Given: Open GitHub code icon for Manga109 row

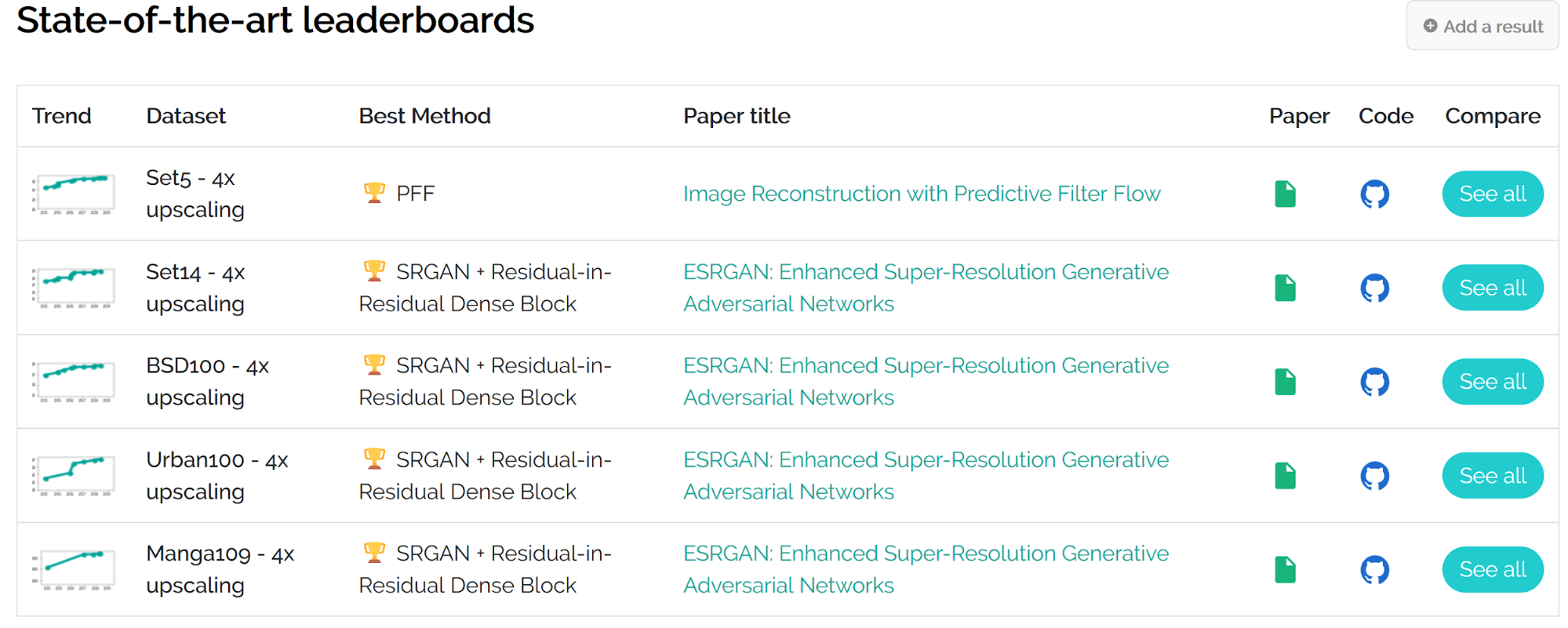Looking at the screenshot, I should (1374, 570).
